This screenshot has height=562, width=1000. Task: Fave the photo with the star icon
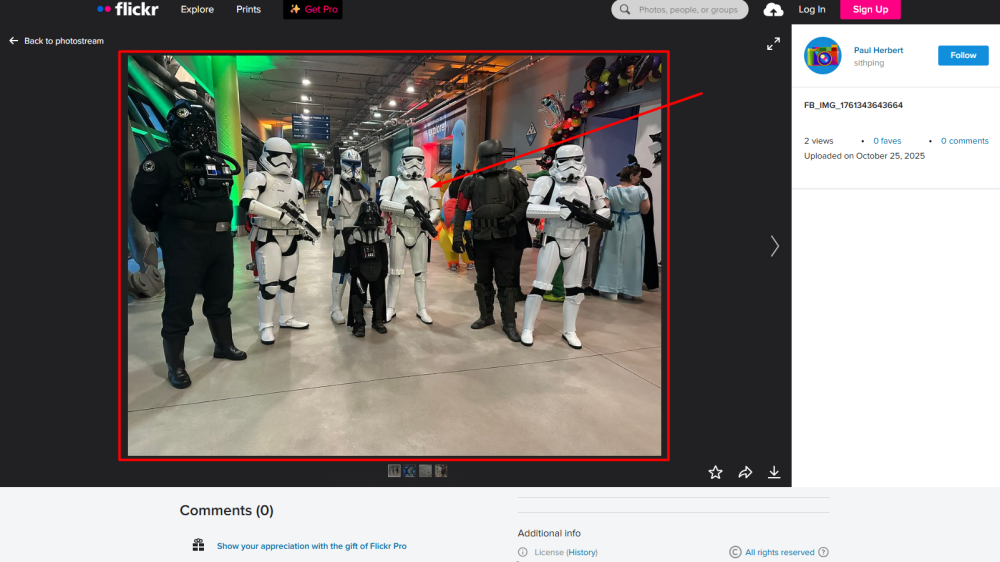tap(715, 472)
